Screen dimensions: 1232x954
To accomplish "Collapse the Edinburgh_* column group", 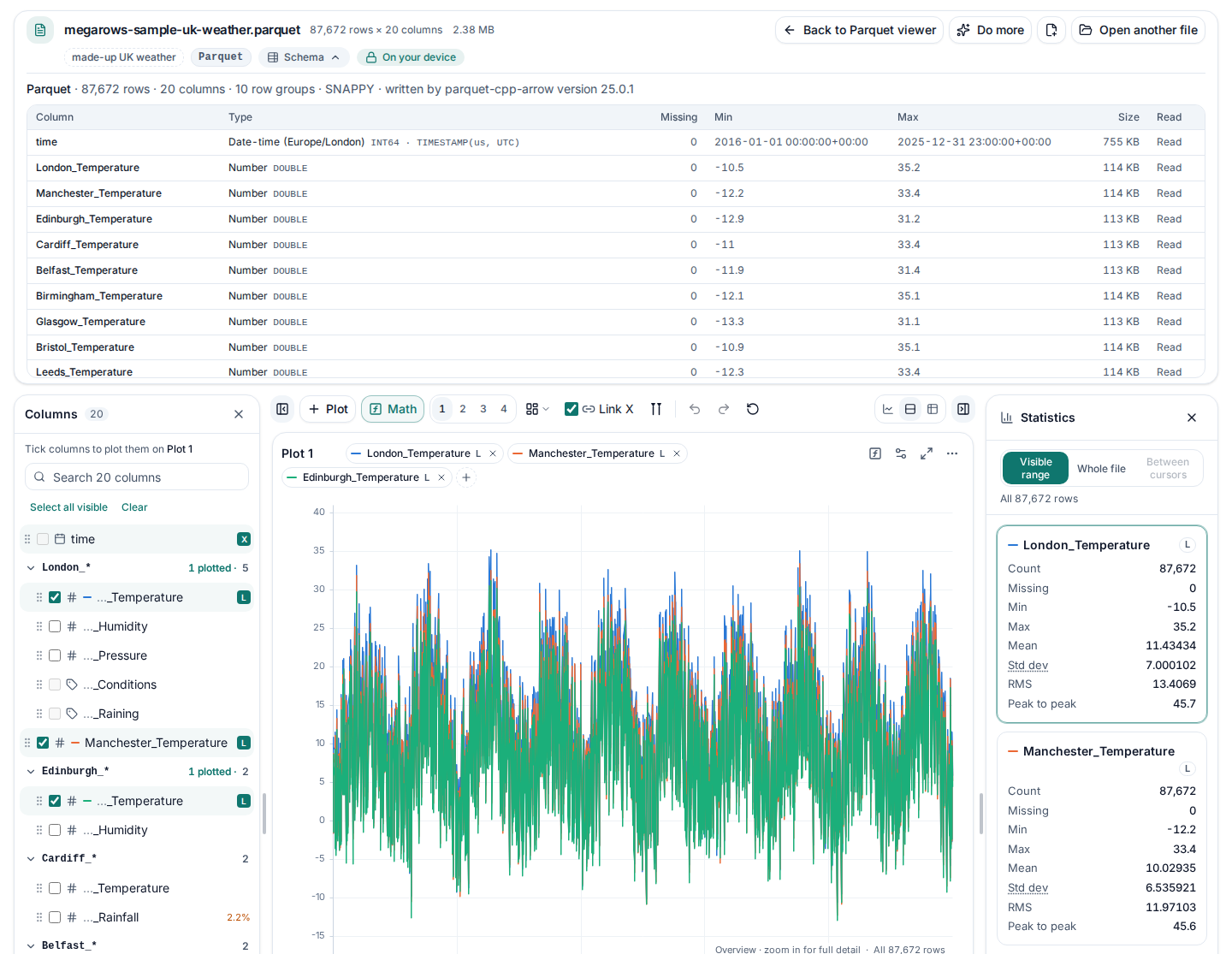I will click(x=31, y=772).
